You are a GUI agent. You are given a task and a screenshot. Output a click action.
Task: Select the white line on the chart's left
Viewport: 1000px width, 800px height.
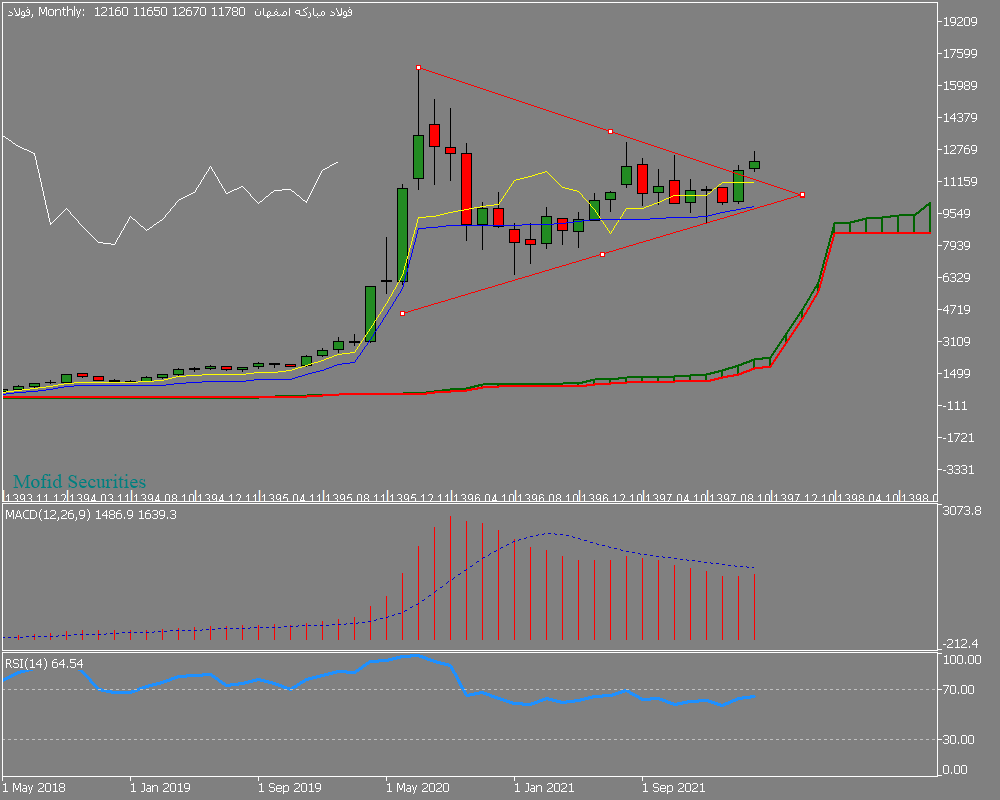170,191
